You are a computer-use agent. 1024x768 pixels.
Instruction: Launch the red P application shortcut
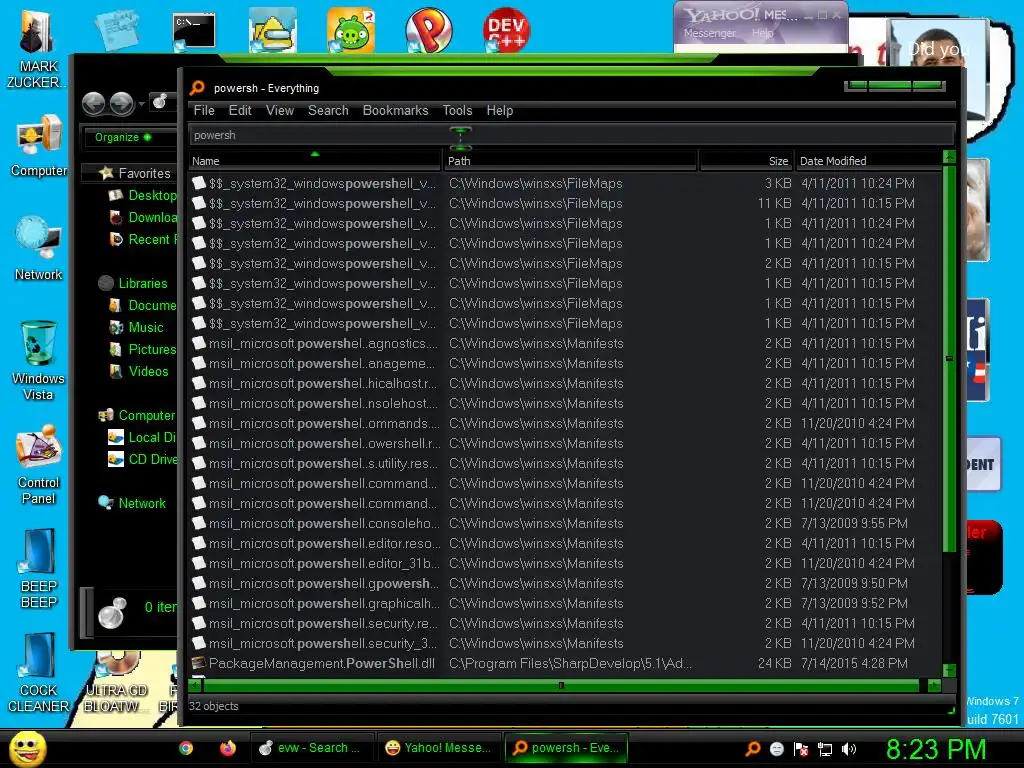(429, 30)
